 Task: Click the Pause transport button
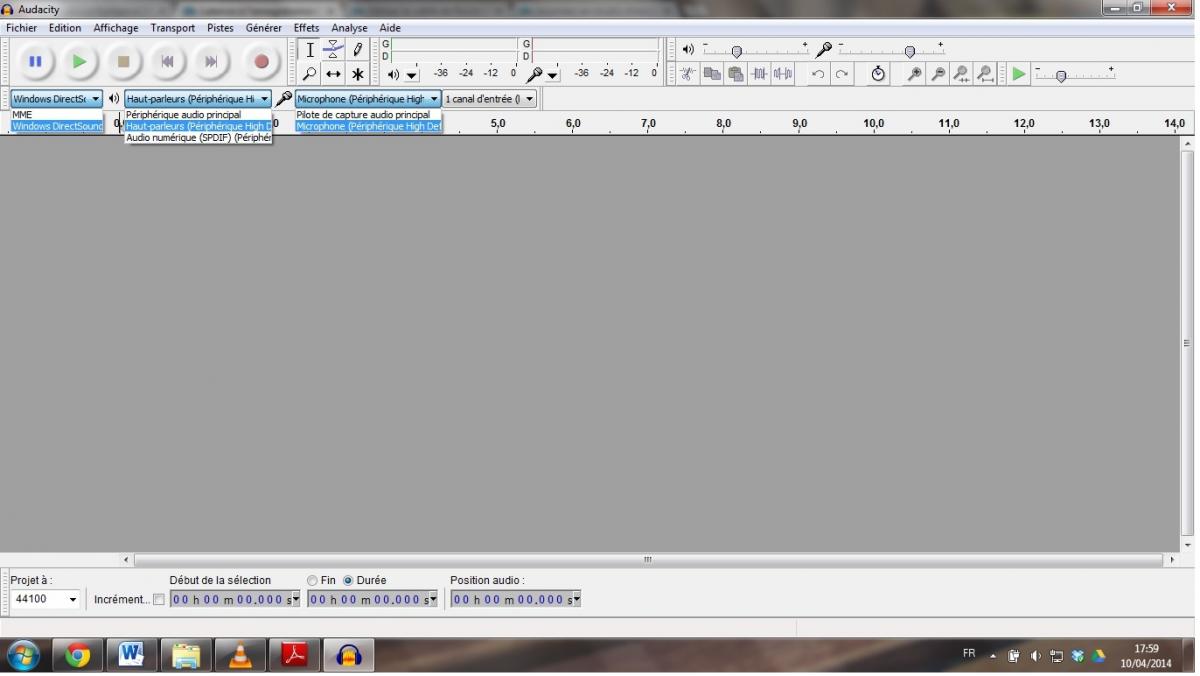[35, 62]
